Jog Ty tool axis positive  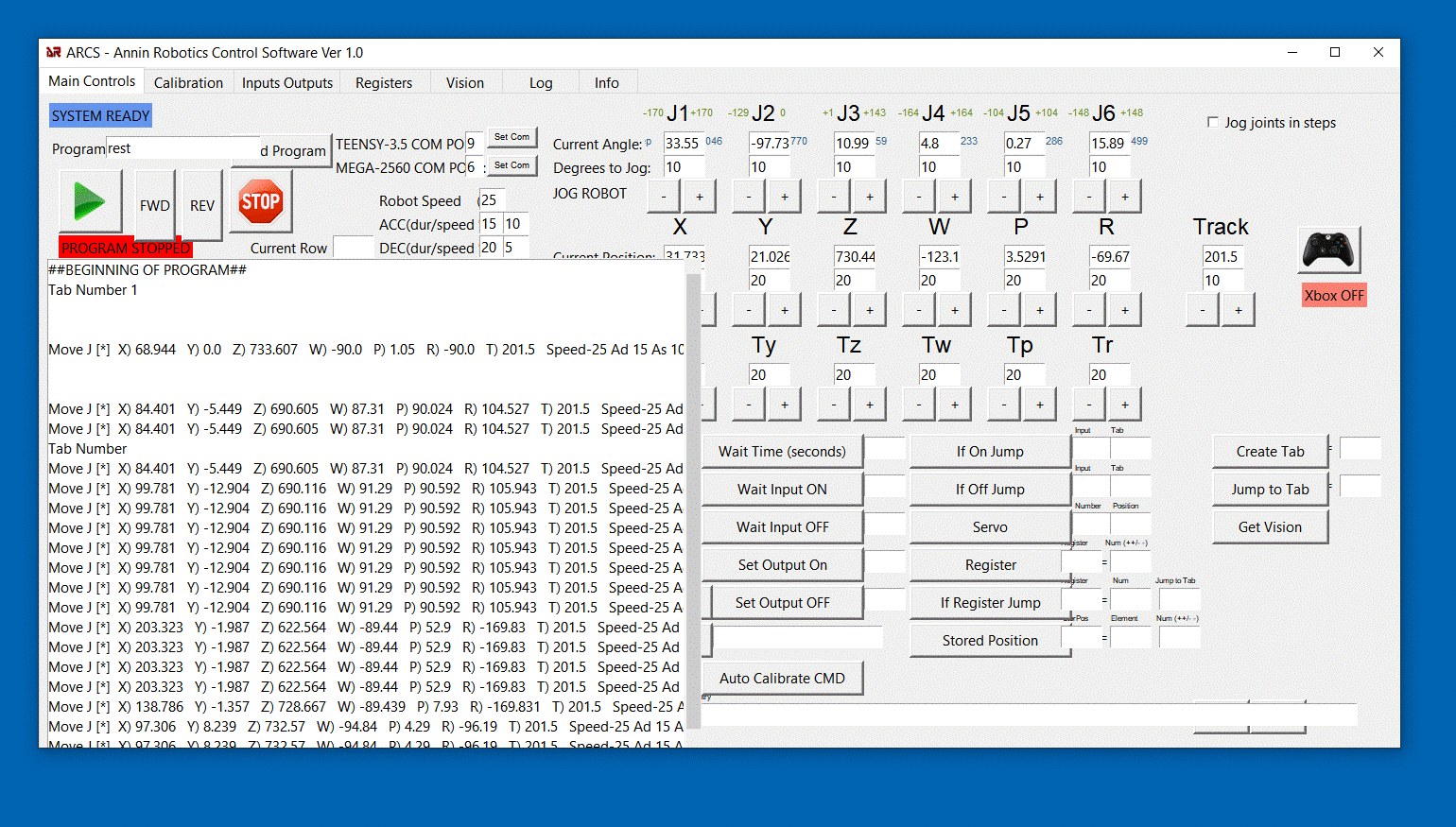[785, 405]
